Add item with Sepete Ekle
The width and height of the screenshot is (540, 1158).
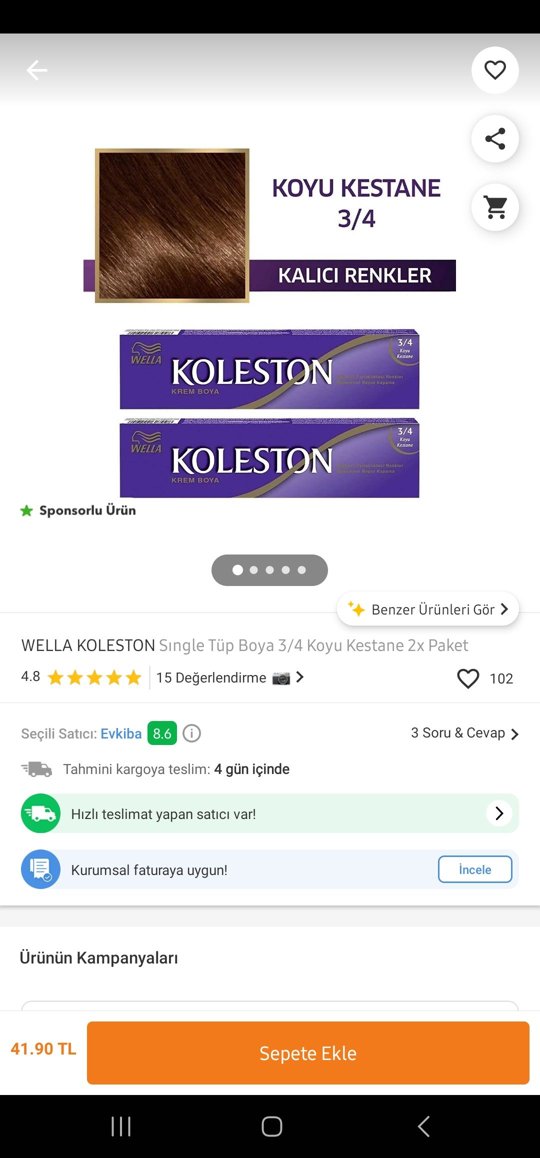[308, 1053]
